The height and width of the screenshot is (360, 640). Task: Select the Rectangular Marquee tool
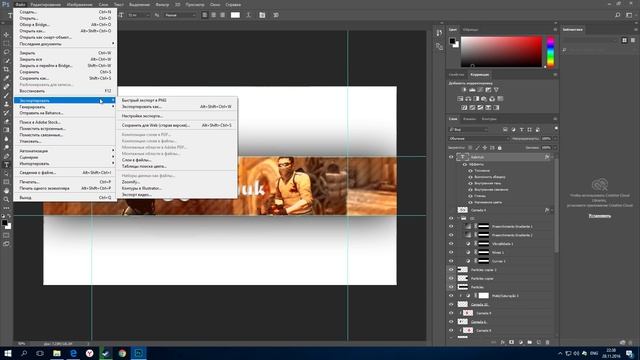(x=6, y=43)
